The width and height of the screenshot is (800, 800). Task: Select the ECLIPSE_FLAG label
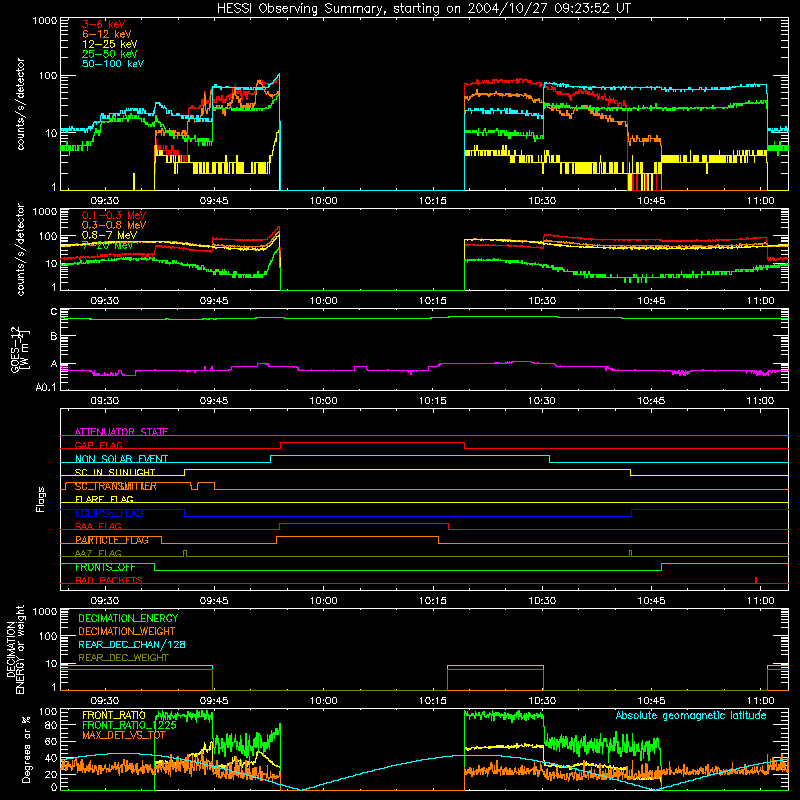click(x=109, y=513)
